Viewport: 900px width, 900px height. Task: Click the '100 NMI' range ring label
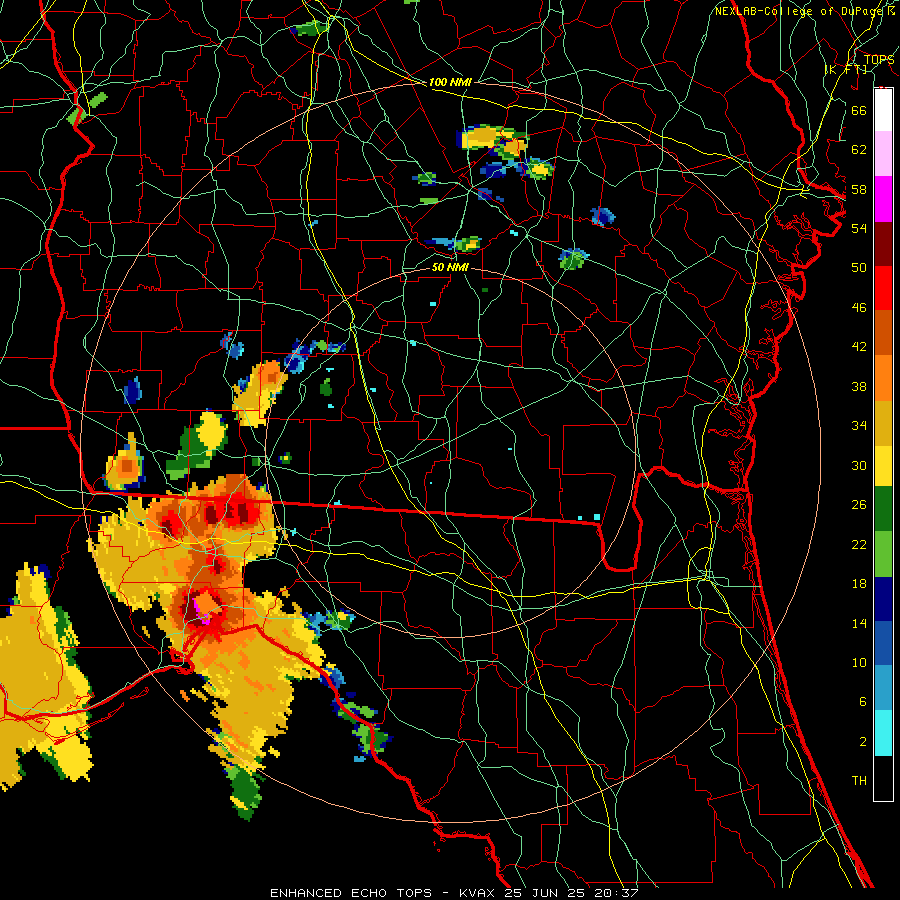coord(450,83)
